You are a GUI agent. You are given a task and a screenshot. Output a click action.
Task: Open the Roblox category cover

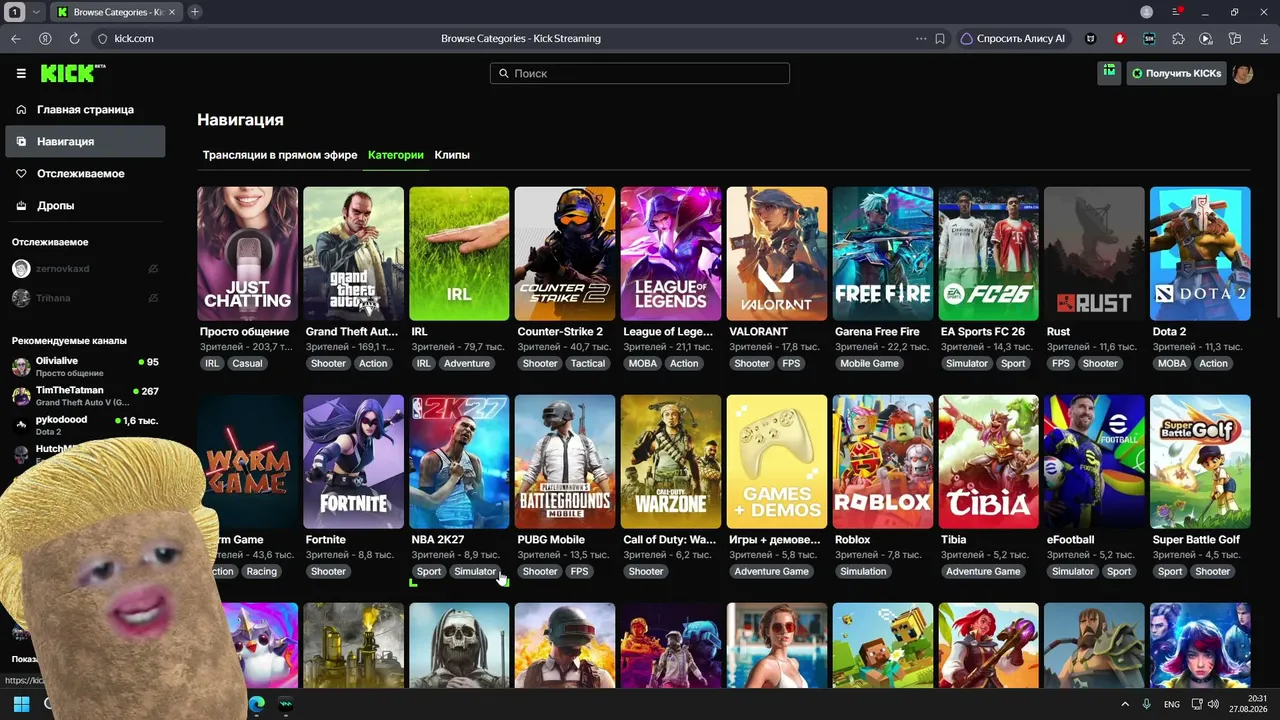(x=883, y=462)
